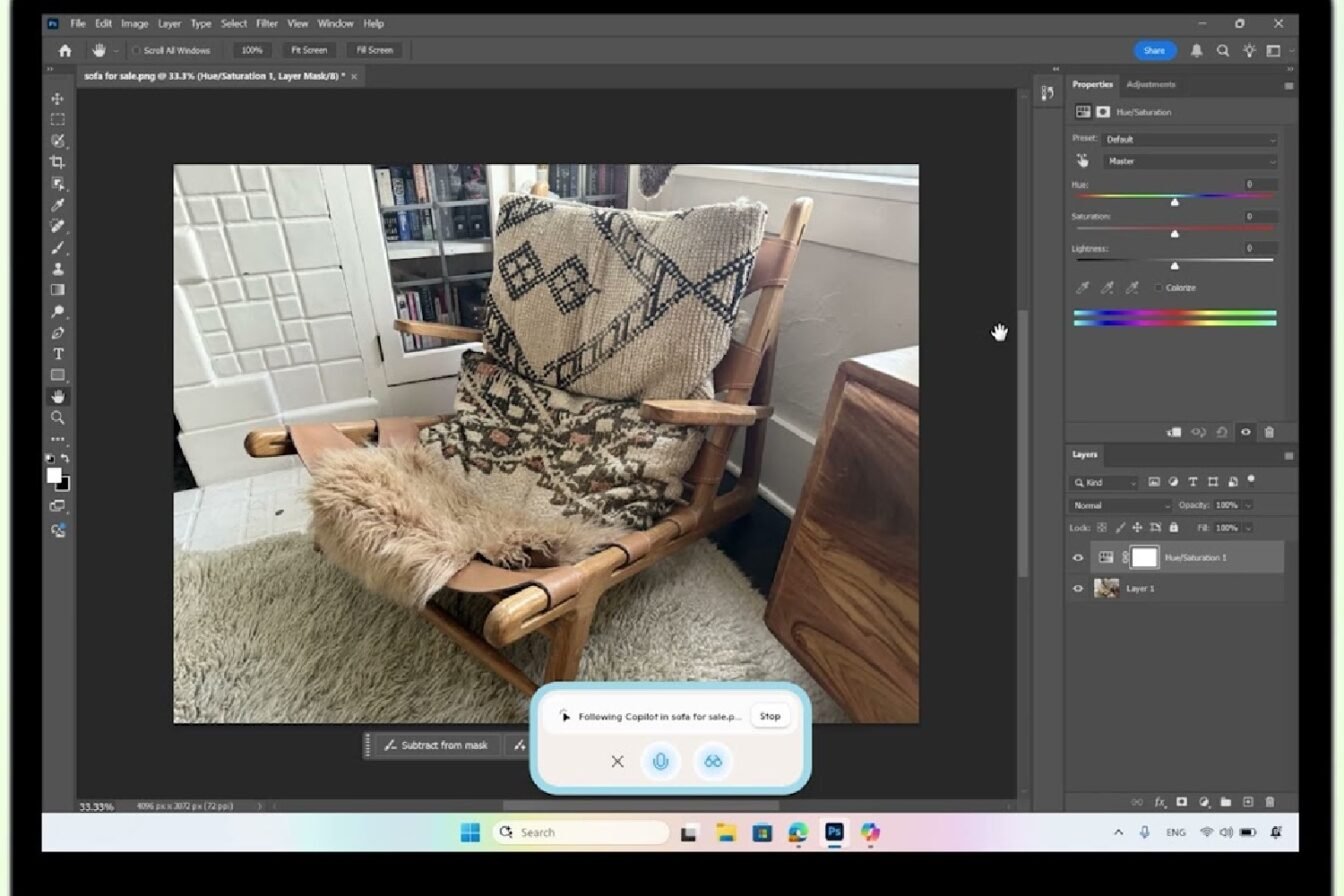The width and height of the screenshot is (1344, 896).
Task: Click the Subtract from mask button
Action: tap(436, 745)
